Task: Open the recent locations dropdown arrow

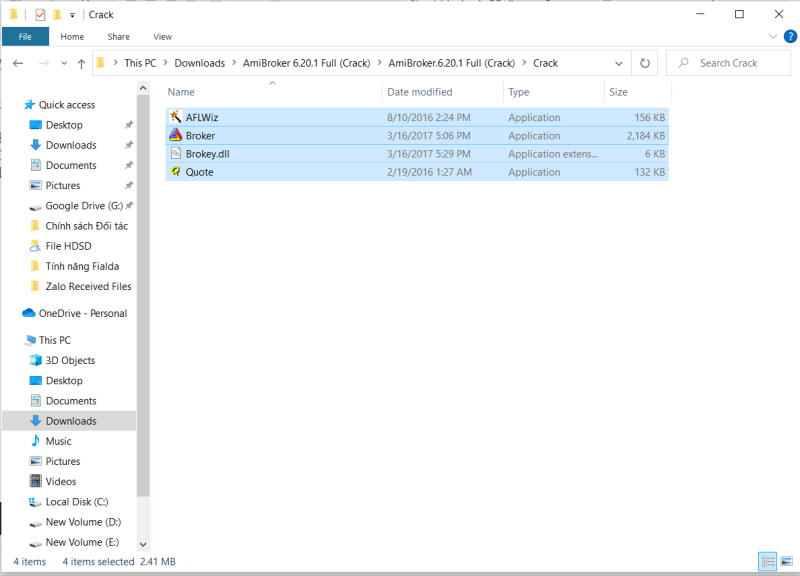Action: (x=62, y=63)
